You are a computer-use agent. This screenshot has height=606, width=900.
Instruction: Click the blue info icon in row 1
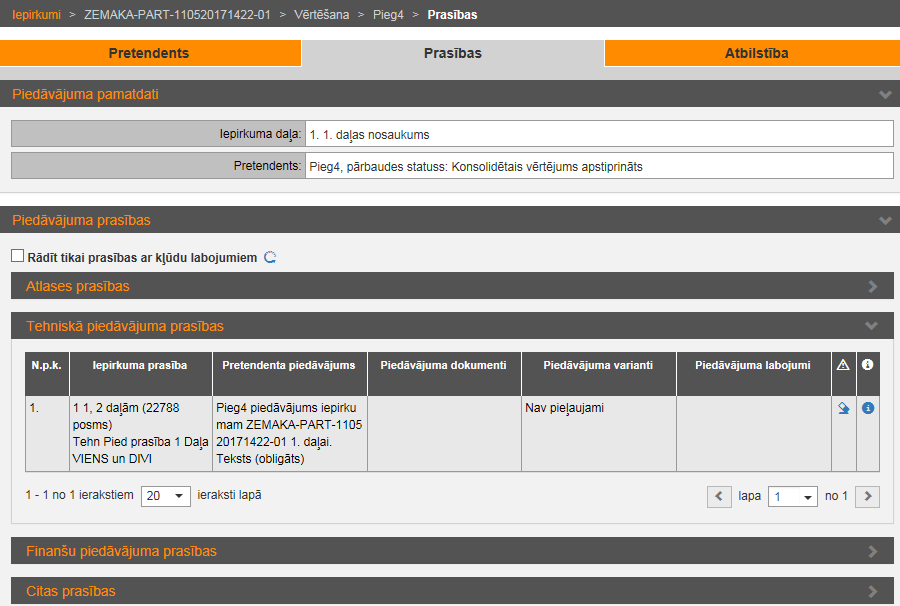tap(868, 408)
